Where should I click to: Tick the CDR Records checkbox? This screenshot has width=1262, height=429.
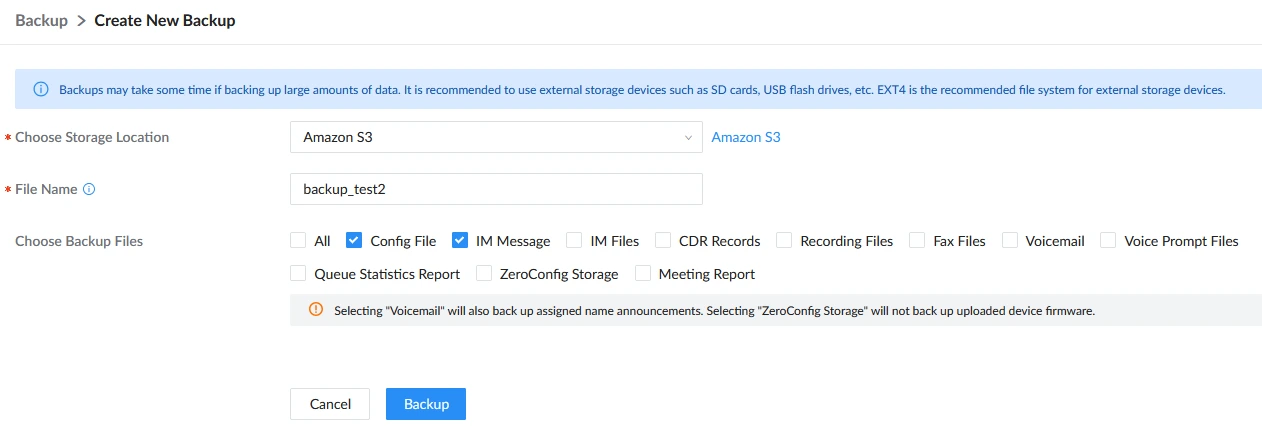[662, 240]
